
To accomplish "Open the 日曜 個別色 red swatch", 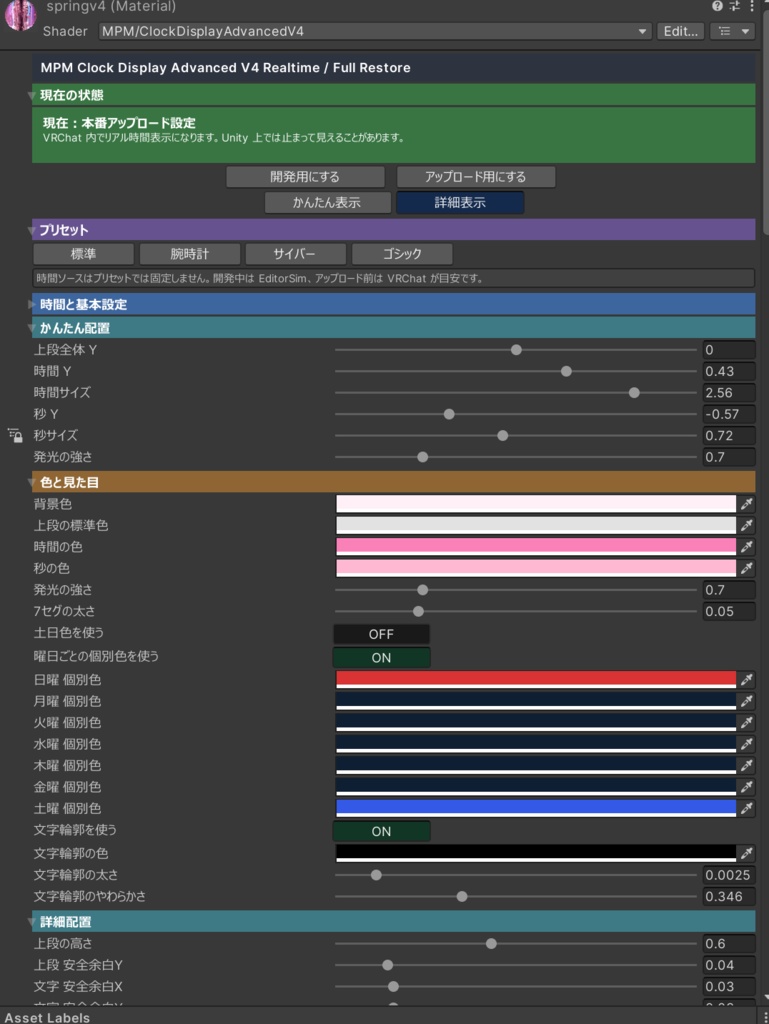I will point(536,680).
